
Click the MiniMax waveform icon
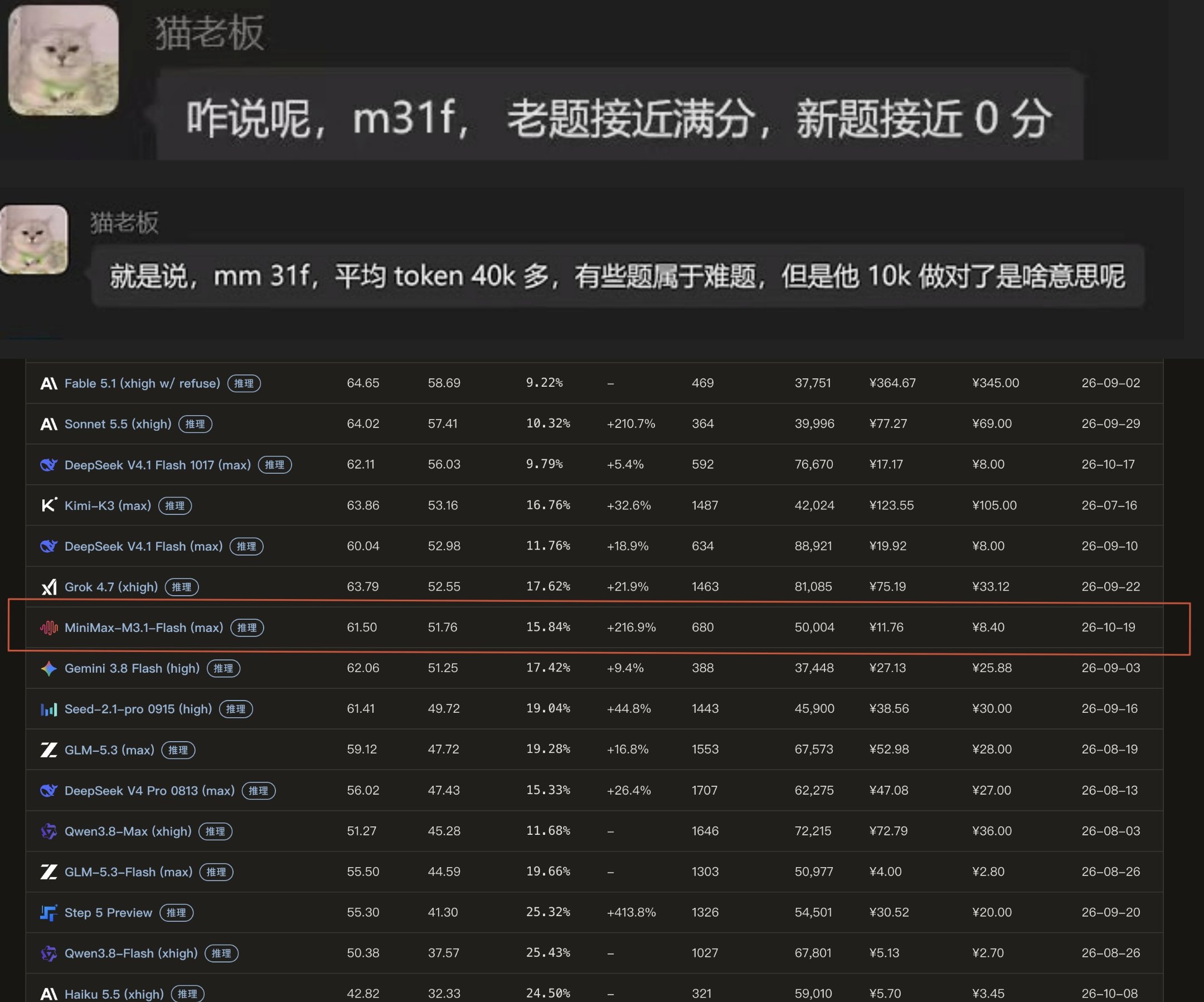pos(48,628)
